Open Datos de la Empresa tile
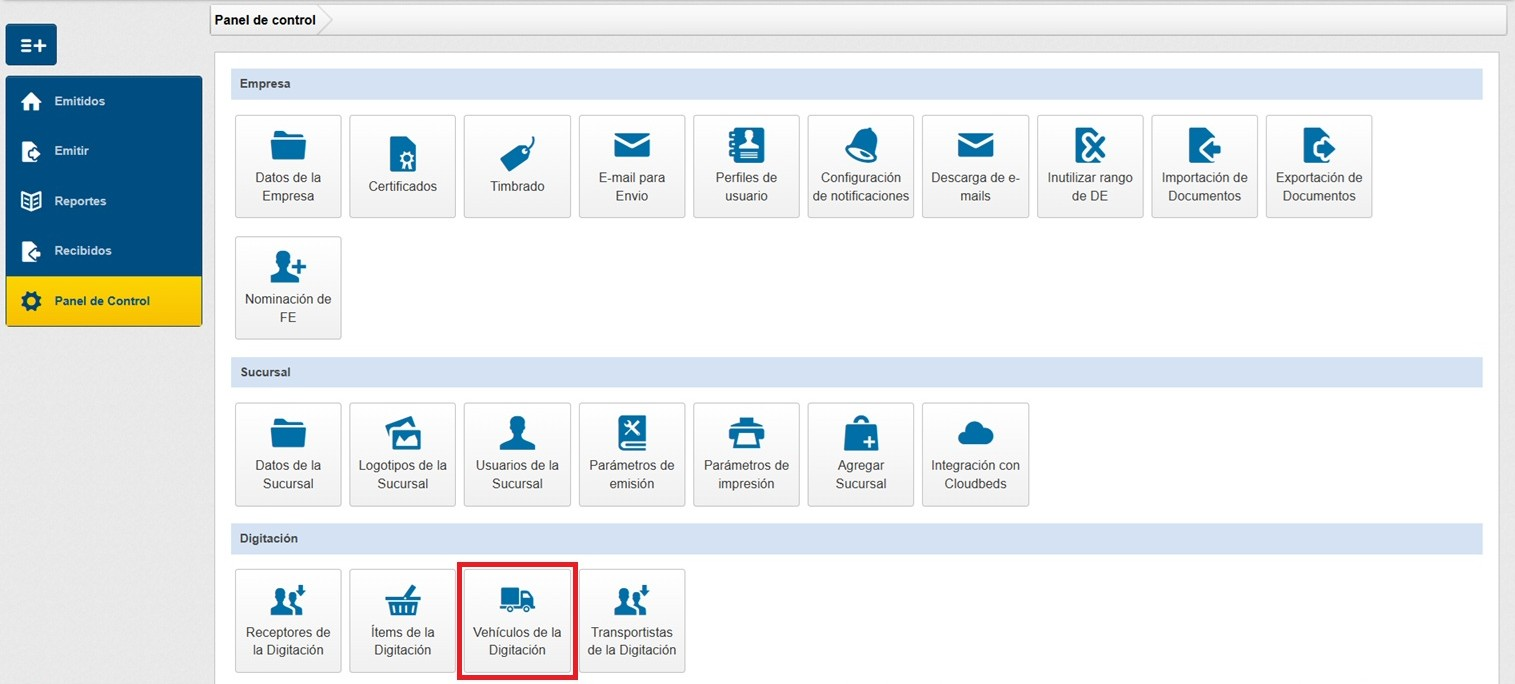 288,166
